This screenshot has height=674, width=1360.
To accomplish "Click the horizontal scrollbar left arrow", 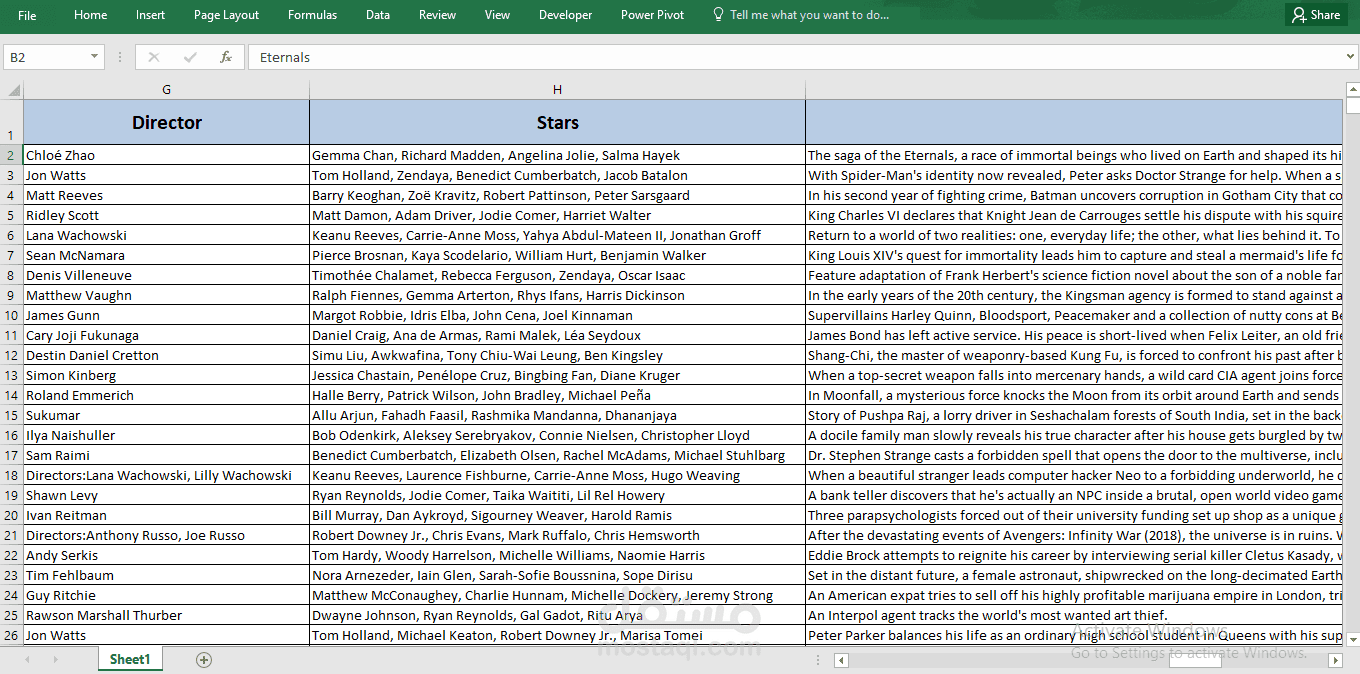I will coord(842,660).
